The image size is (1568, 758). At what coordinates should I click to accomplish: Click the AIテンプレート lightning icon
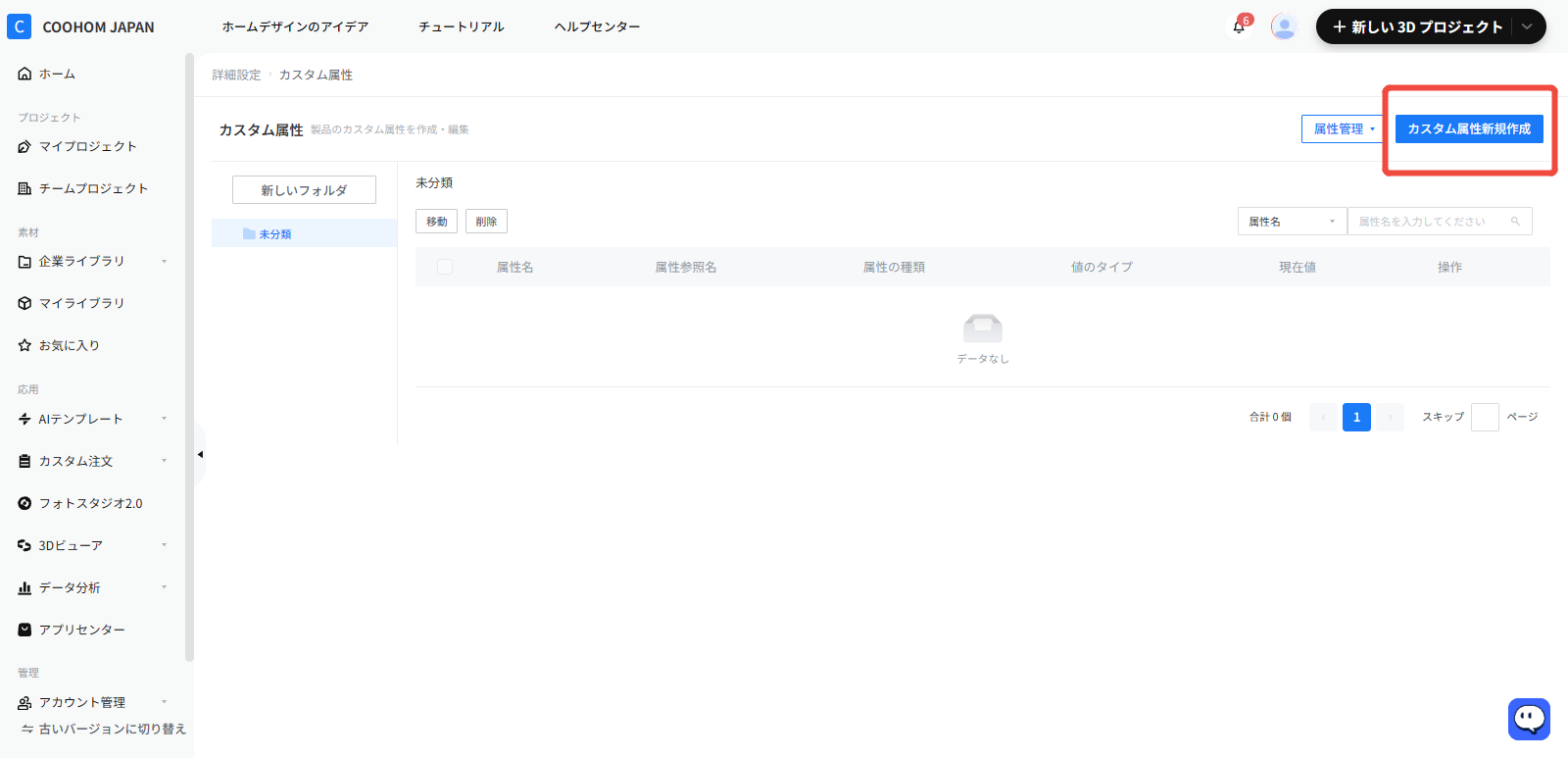(24, 419)
